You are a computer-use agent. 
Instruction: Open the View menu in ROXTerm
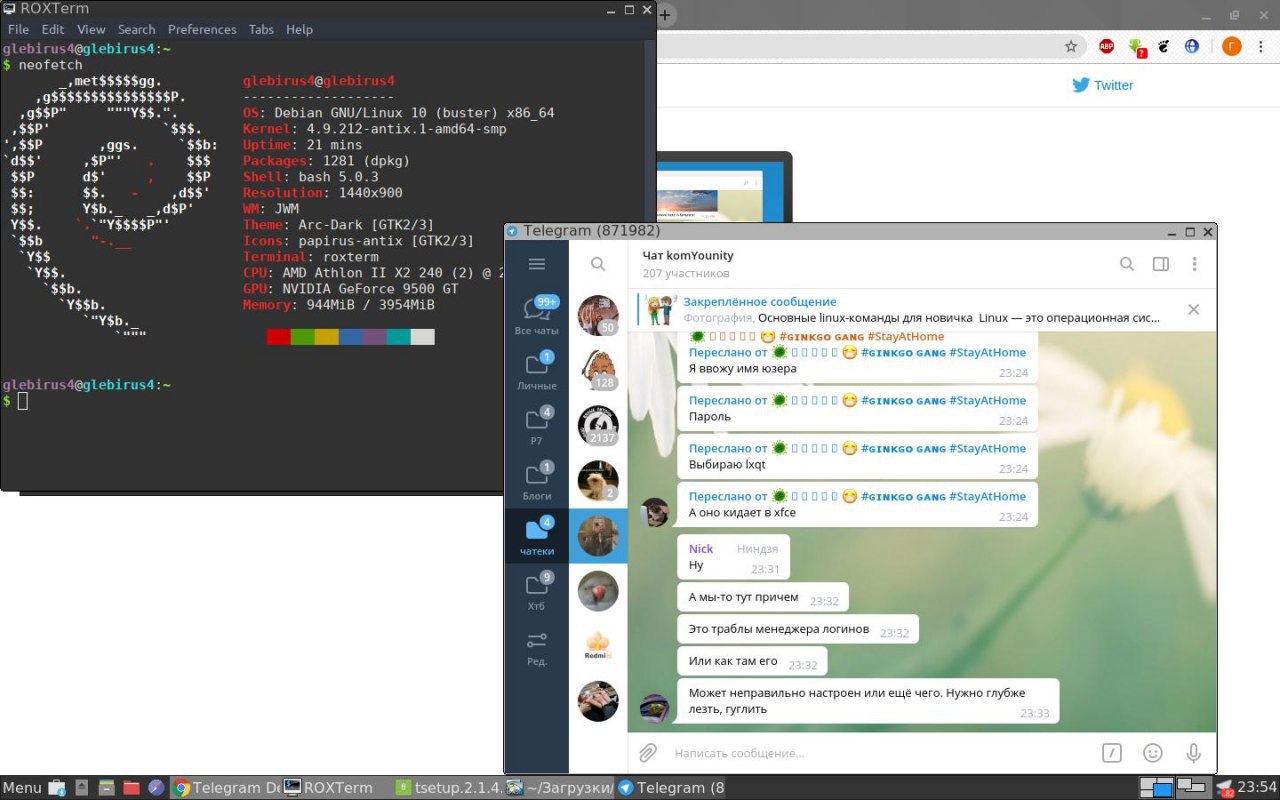91,29
